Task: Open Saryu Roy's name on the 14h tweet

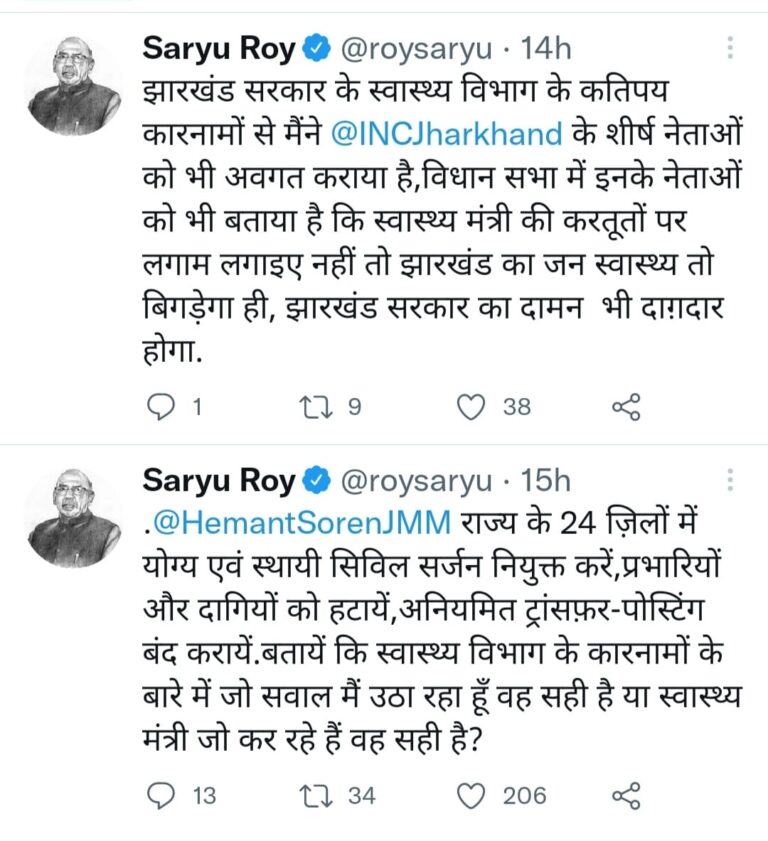Action: click(x=219, y=47)
